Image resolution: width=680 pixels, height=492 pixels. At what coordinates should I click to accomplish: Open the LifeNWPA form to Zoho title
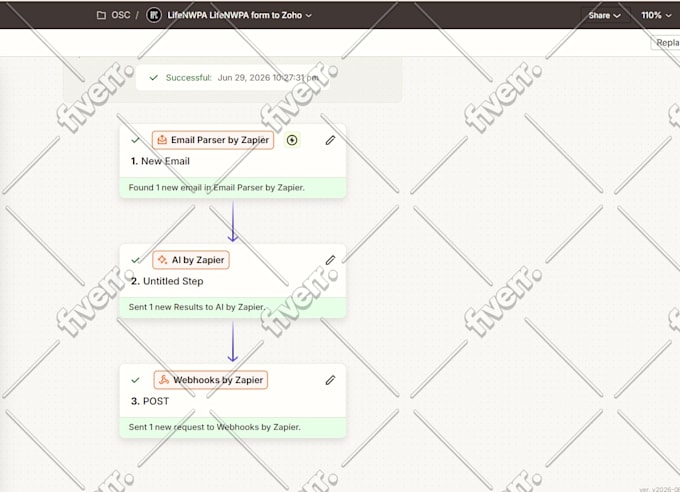click(235, 15)
